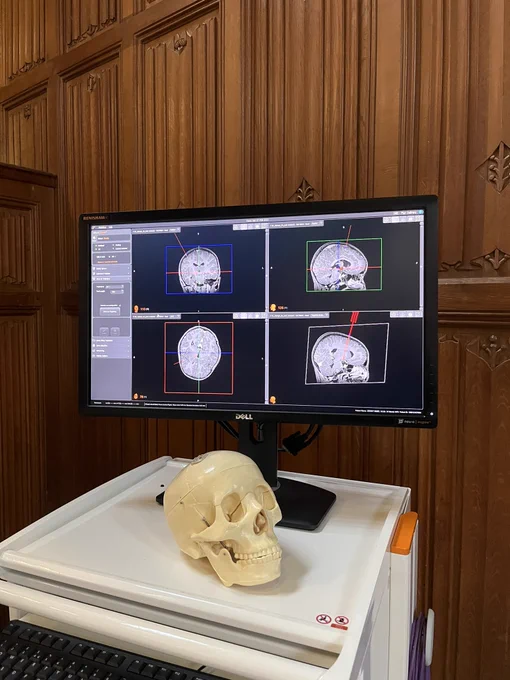
Task: Open the first menu in the top-left menu bar
Action: tap(102, 227)
